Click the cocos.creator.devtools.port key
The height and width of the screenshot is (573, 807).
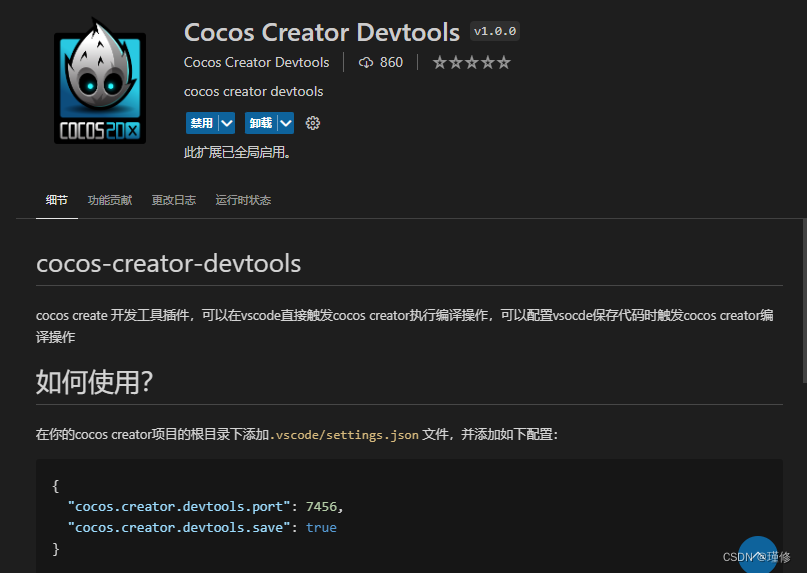179,507
